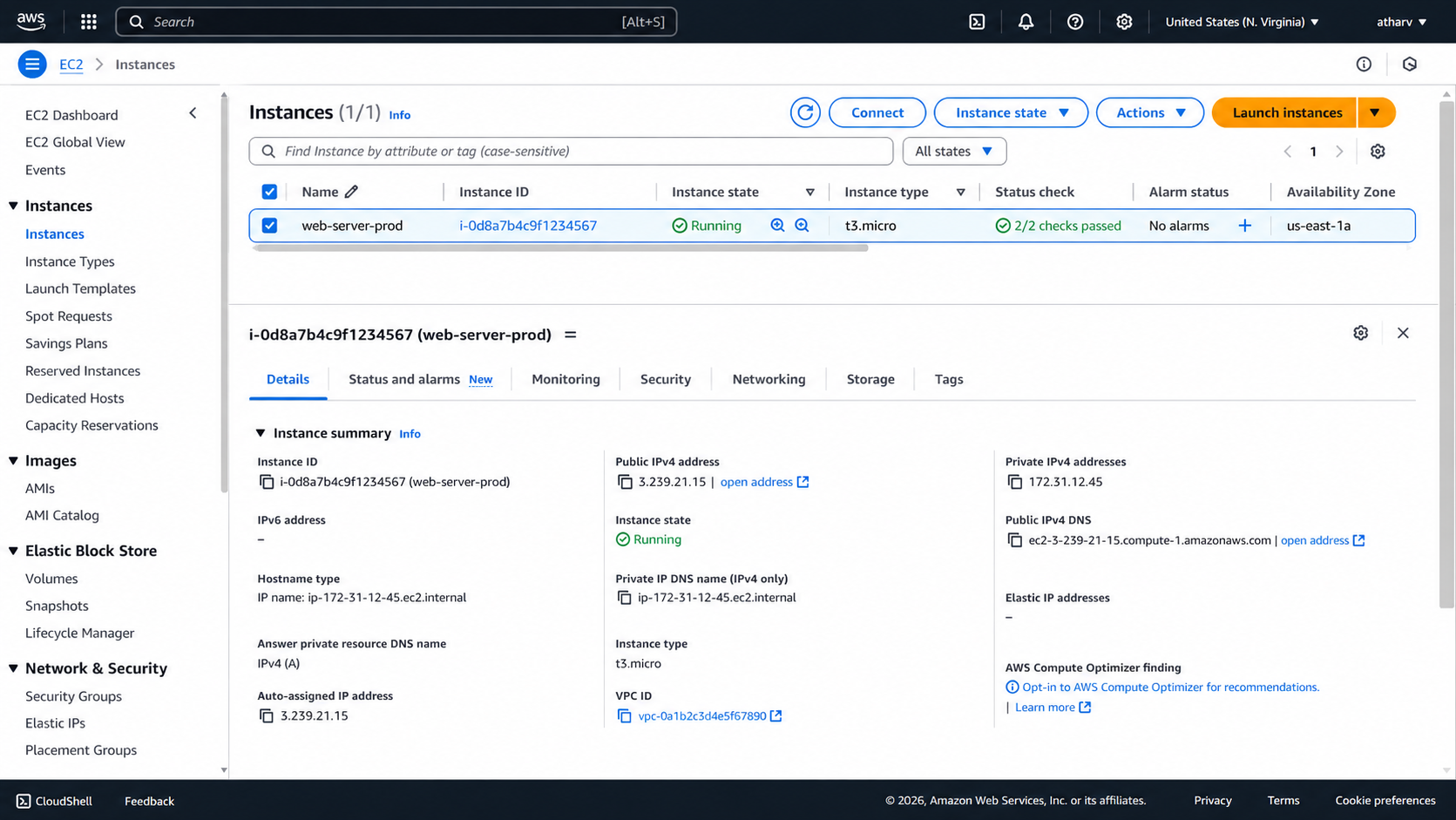Viewport: 1456px width, 820px height.
Task: Collapse the Instance summary section
Action: click(260, 433)
